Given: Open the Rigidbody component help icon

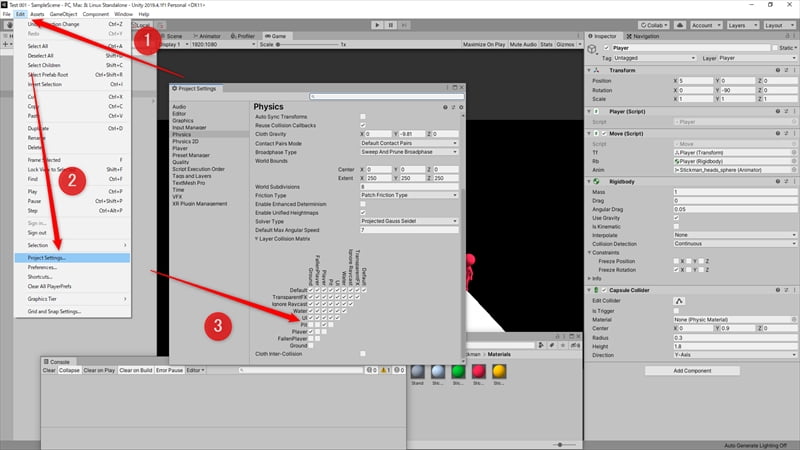Looking at the screenshot, I should [778, 181].
